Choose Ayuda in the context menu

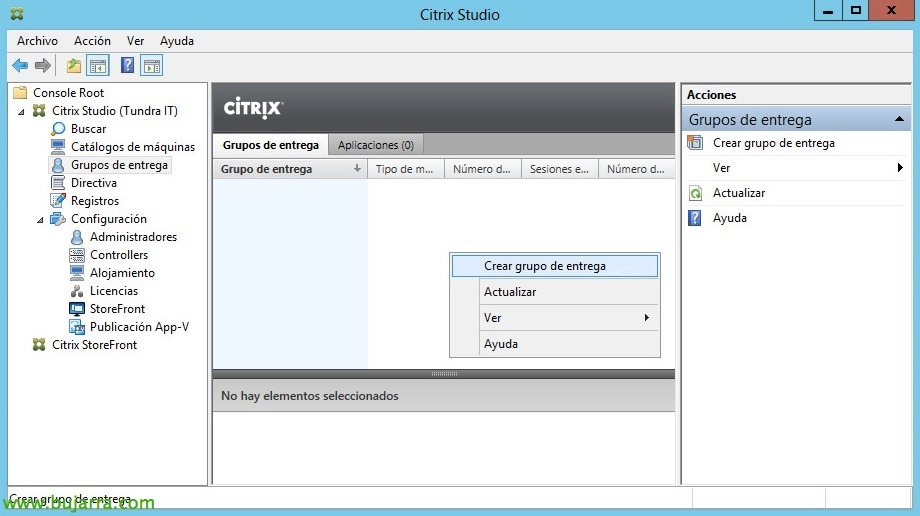pyautogui.click(x=554, y=343)
